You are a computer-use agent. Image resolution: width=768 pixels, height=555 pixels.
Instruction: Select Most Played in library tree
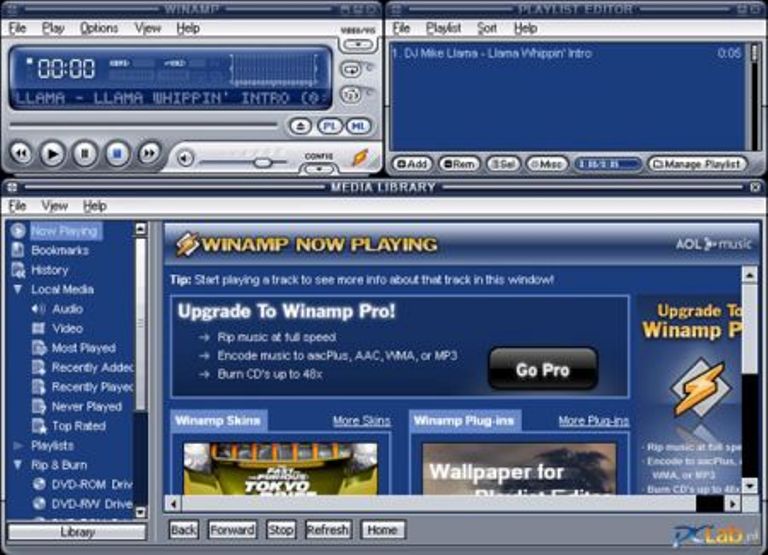84,348
